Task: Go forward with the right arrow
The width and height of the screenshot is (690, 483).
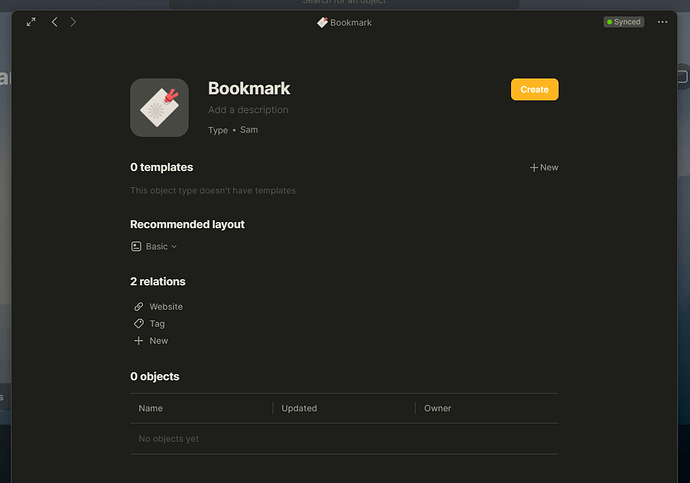Action: point(73,22)
